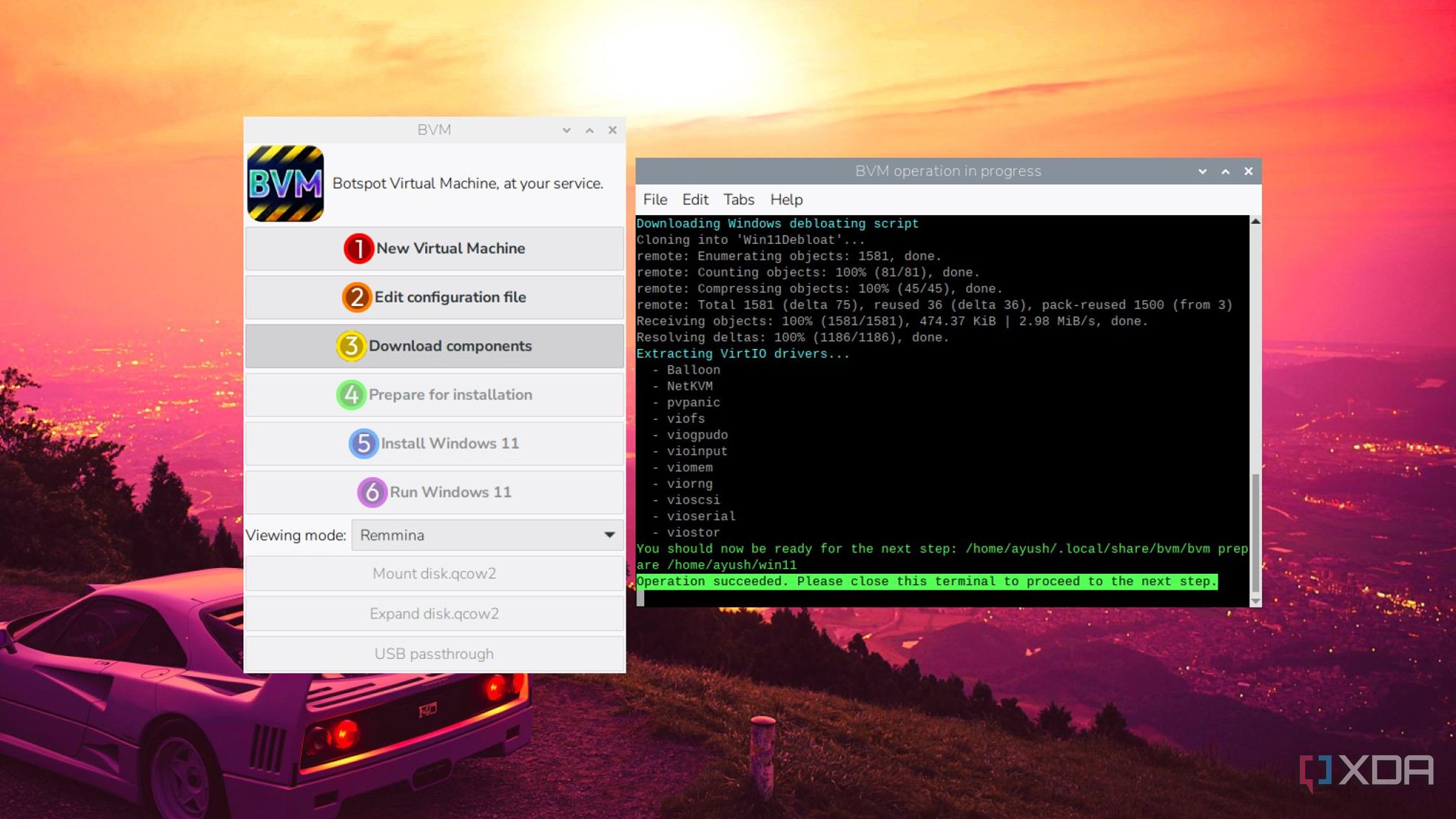Image resolution: width=1456 pixels, height=819 pixels.
Task: Click the yellow number 3 icon
Action: tap(351, 346)
